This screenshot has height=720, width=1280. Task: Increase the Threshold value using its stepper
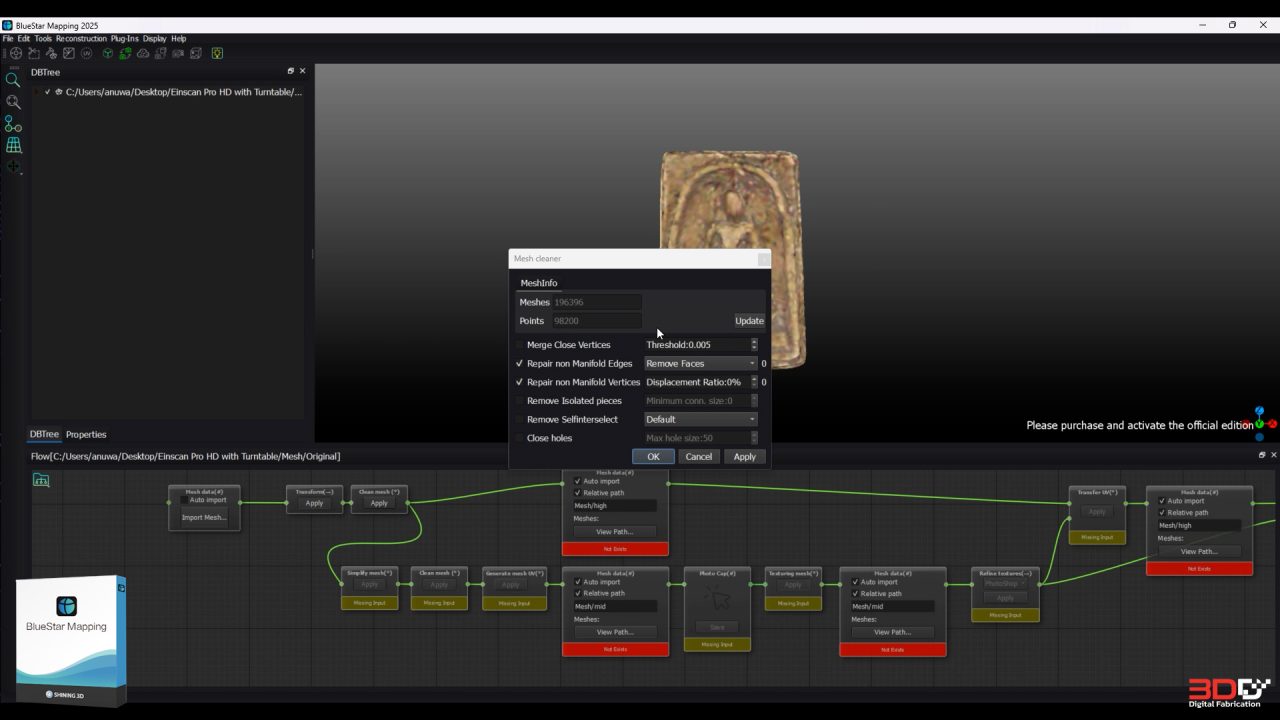point(754,341)
